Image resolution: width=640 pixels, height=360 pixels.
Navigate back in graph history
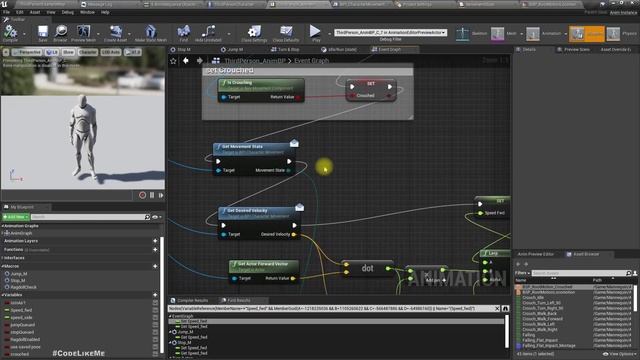tap(186, 60)
